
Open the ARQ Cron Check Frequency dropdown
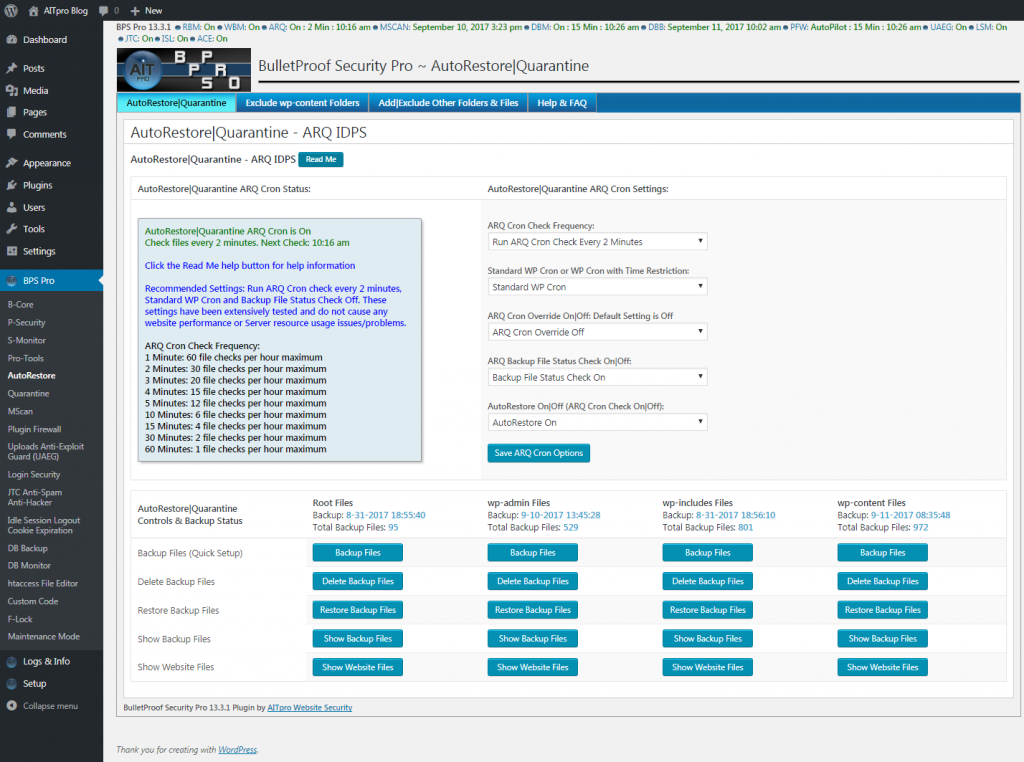click(596, 241)
